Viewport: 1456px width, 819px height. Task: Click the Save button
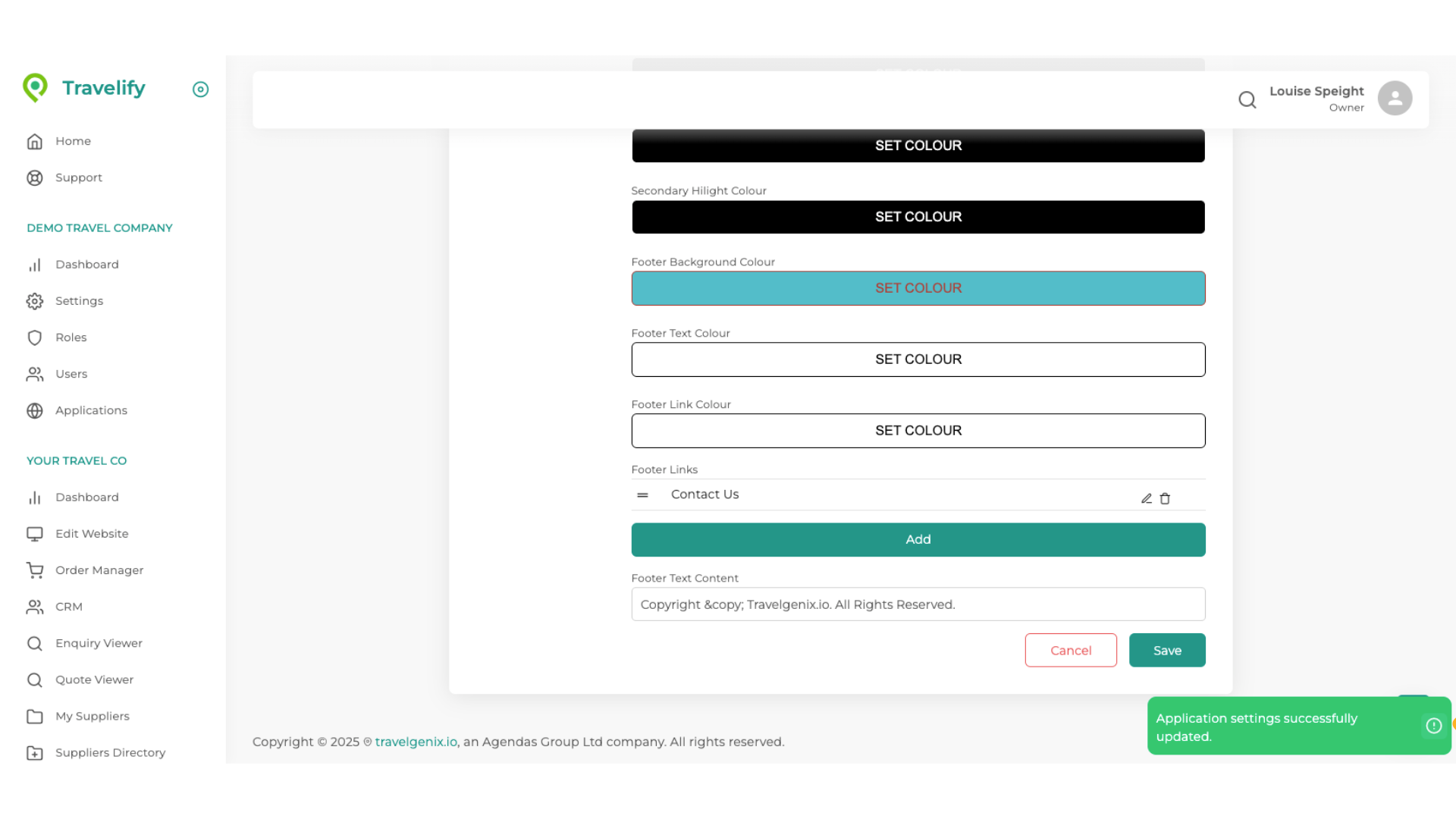pos(1166,651)
